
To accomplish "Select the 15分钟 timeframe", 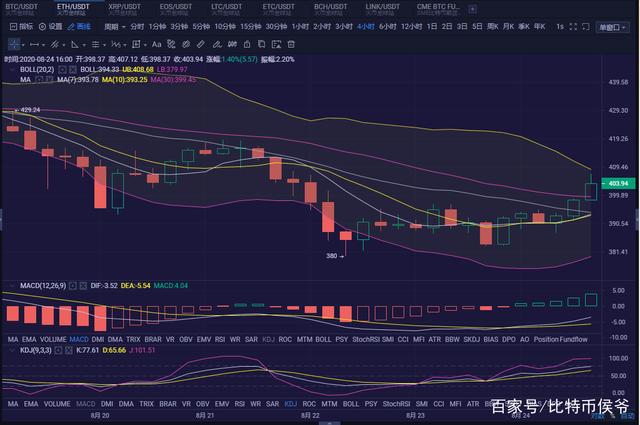I will [x=251, y=27].
